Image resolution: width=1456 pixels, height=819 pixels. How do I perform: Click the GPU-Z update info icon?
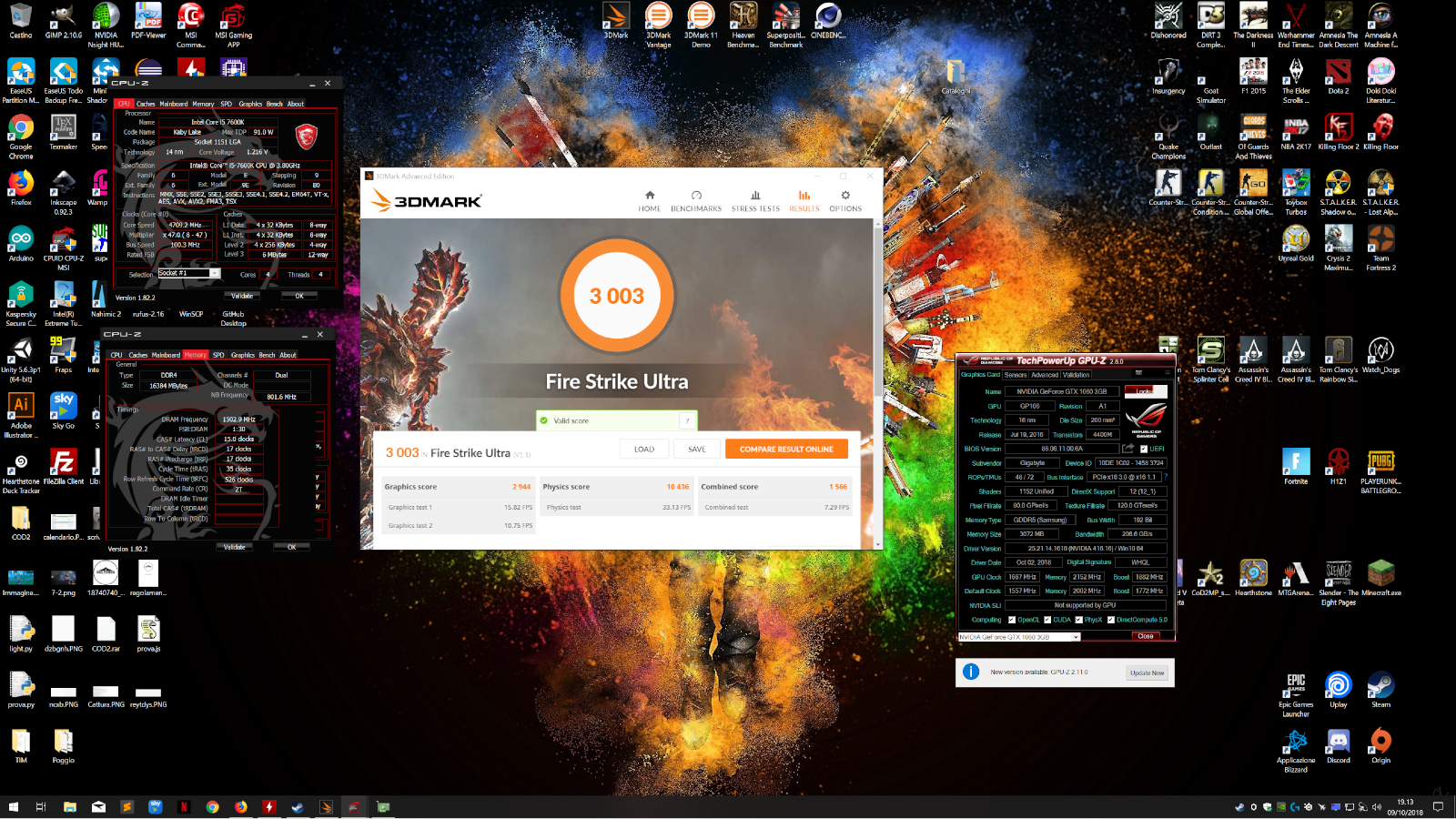coord(971,672)
